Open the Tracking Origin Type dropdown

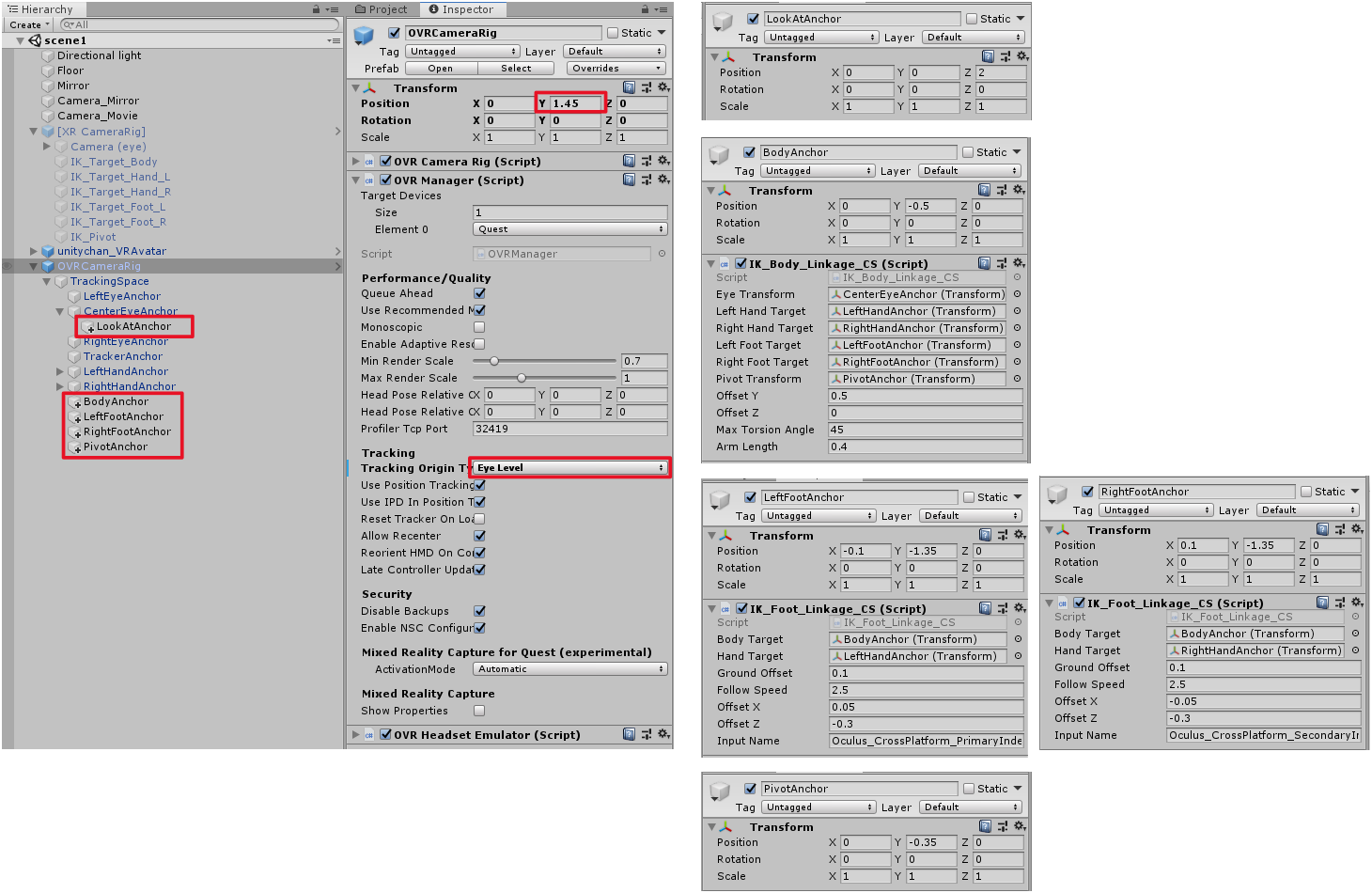coord(569,467)
